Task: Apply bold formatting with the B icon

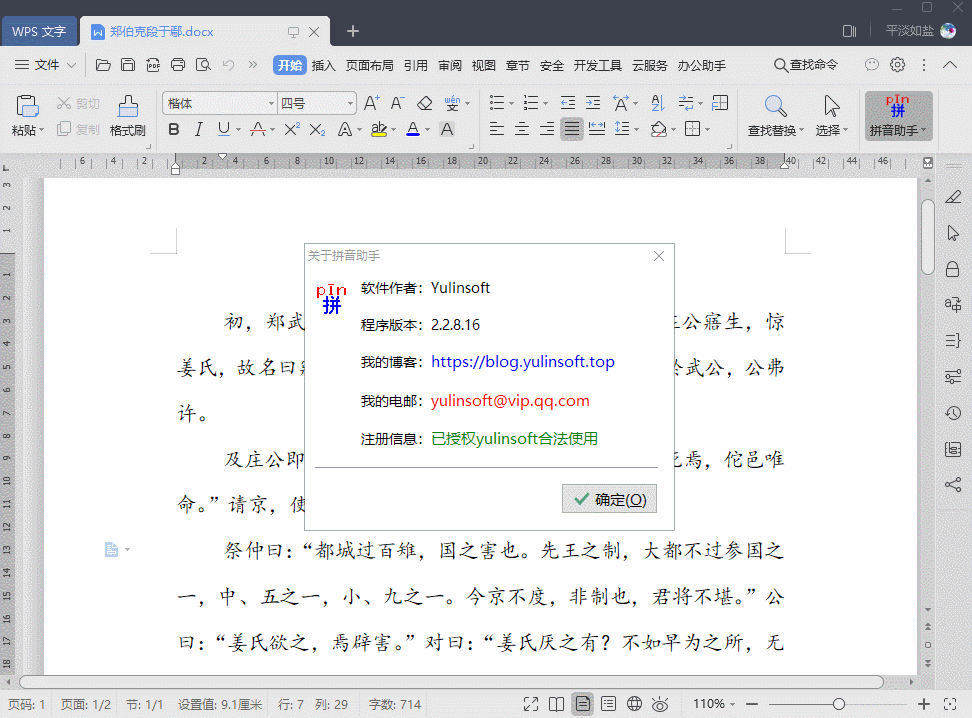Action: coord(174,129)
